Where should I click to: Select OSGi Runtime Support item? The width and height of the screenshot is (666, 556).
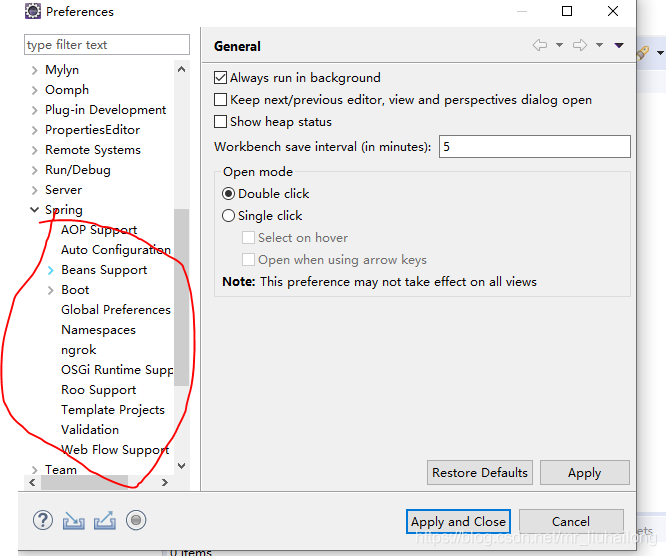117,370
